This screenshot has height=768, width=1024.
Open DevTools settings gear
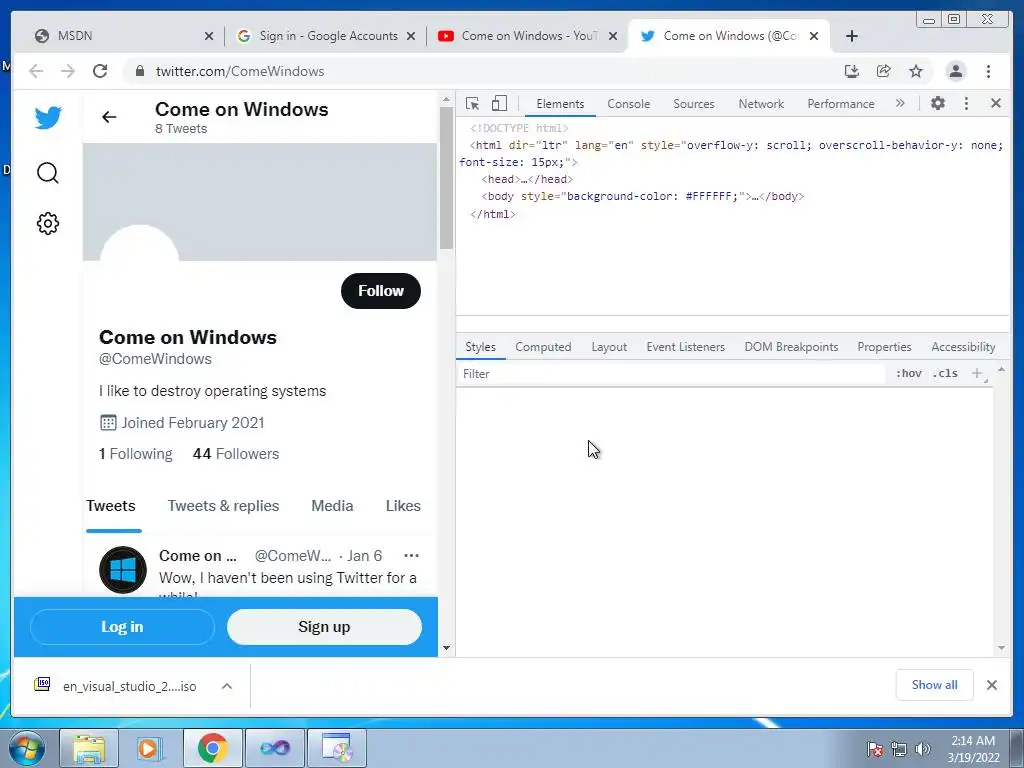938,103
